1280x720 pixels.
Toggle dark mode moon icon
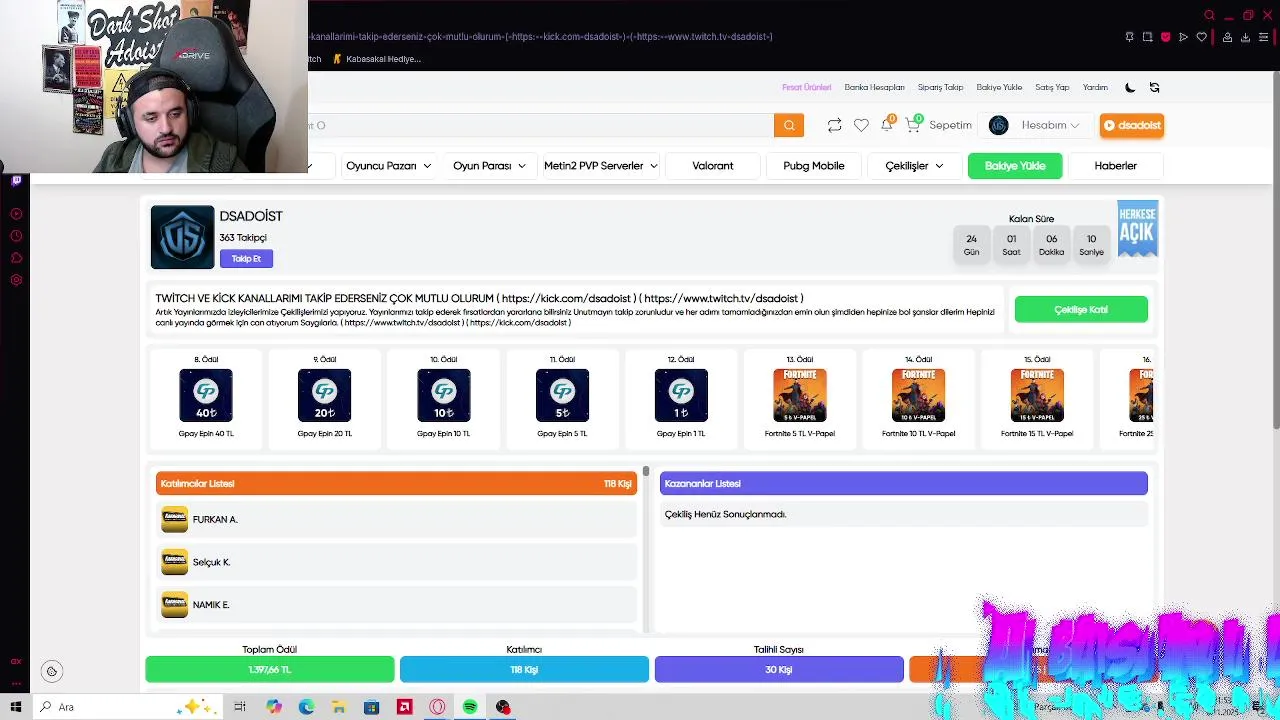[x=1130, y=87]
